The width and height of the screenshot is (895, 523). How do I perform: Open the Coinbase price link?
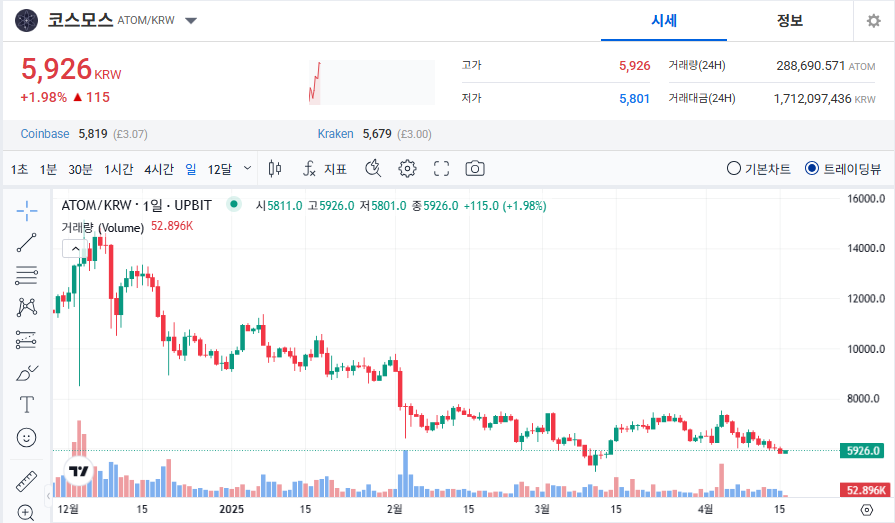click(45, 134)
